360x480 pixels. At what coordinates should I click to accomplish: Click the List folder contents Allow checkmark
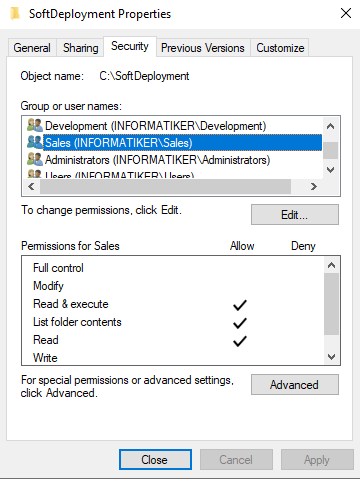(x=240, y=323)
